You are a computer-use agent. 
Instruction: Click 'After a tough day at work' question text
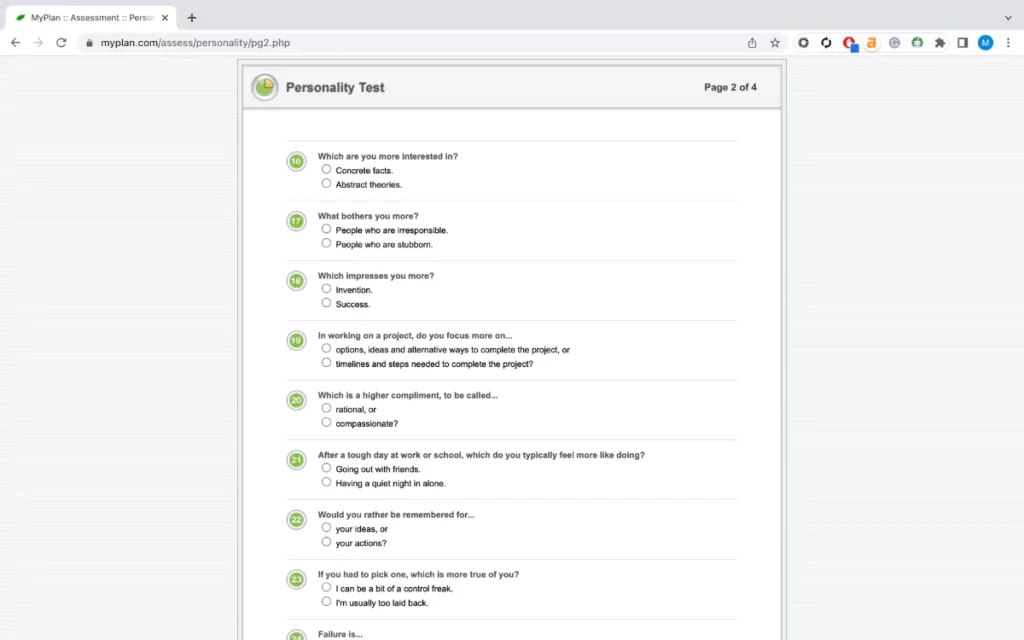481,455
